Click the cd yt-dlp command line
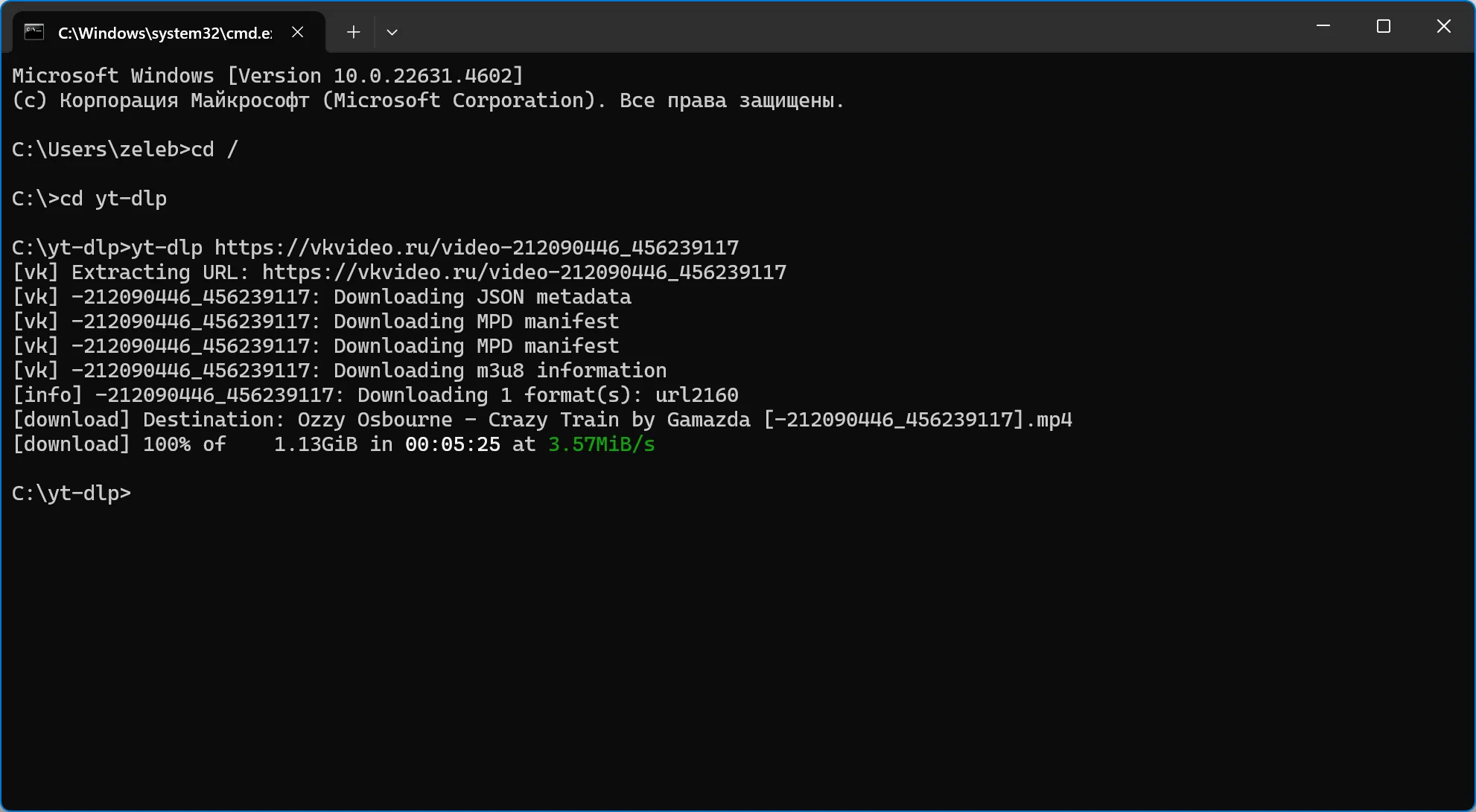Image resolution: width=1476 pixels, height=812 pixels. click(x=89, y=198)
